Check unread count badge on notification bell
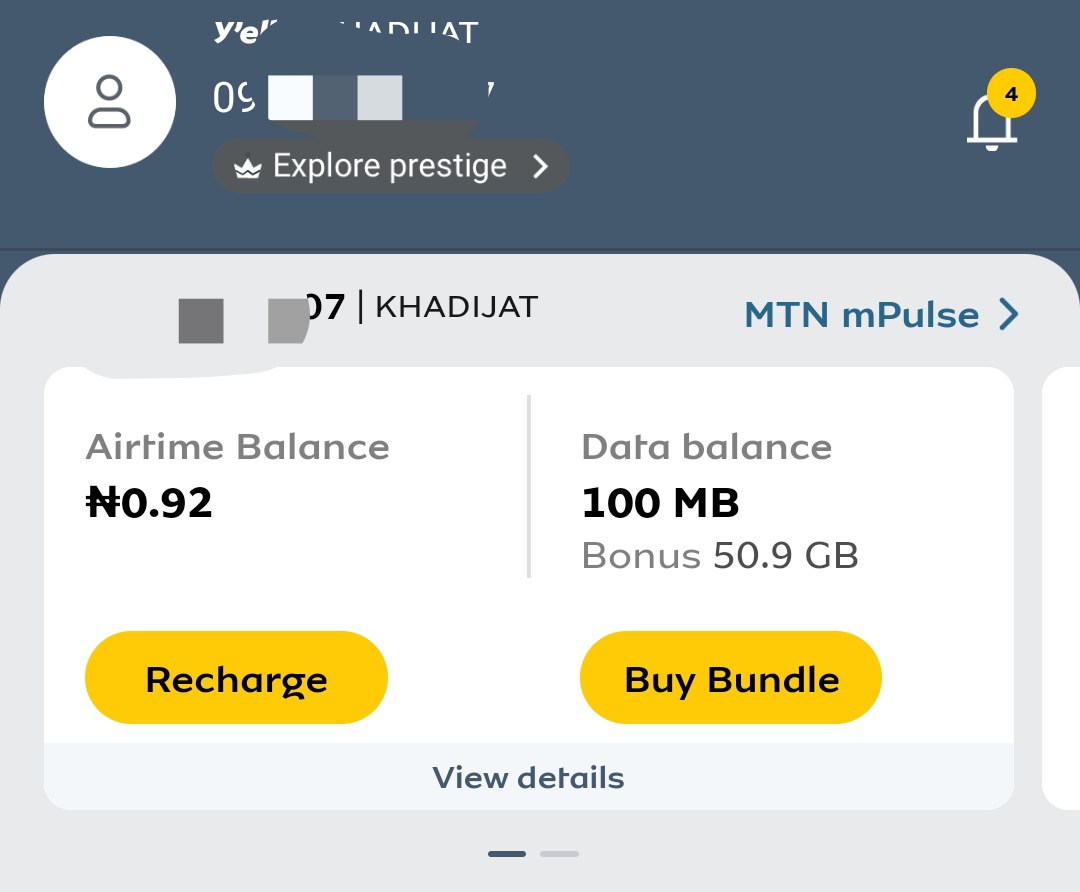This screenshot has height=892, width=1080. click(1012, 93)
